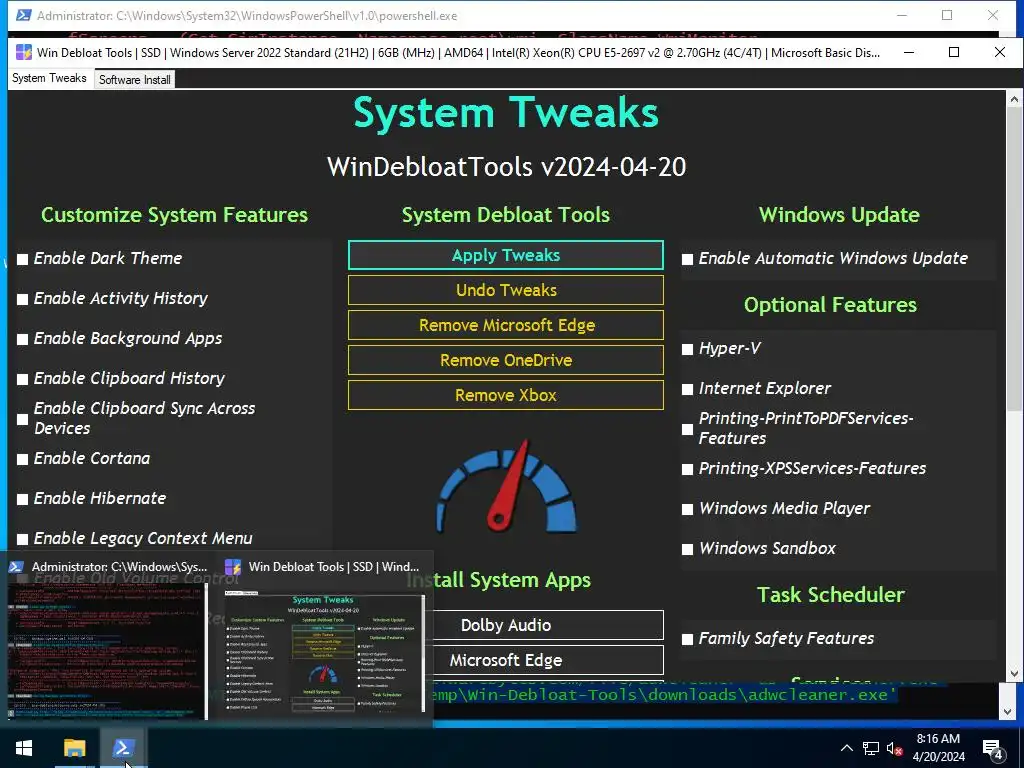Open File Explorer from the taskbar
1024x768 pixels.
coord(74,748)
